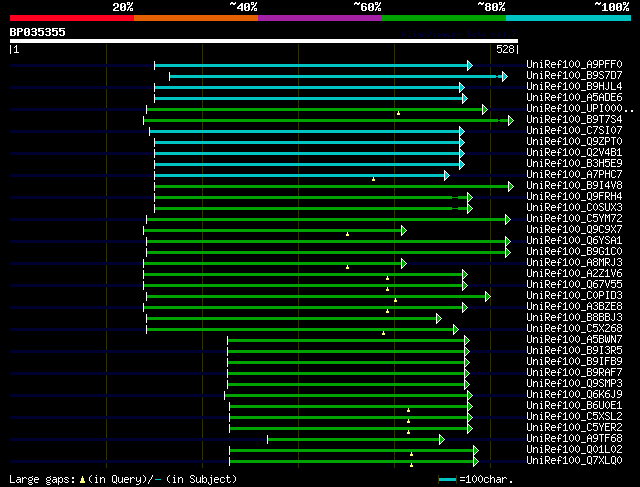Viewport: 640px width, 487px height.
Task: Click the UniRef100_C5X268 label
Action: pyautogui.click(x=574, y=329)
